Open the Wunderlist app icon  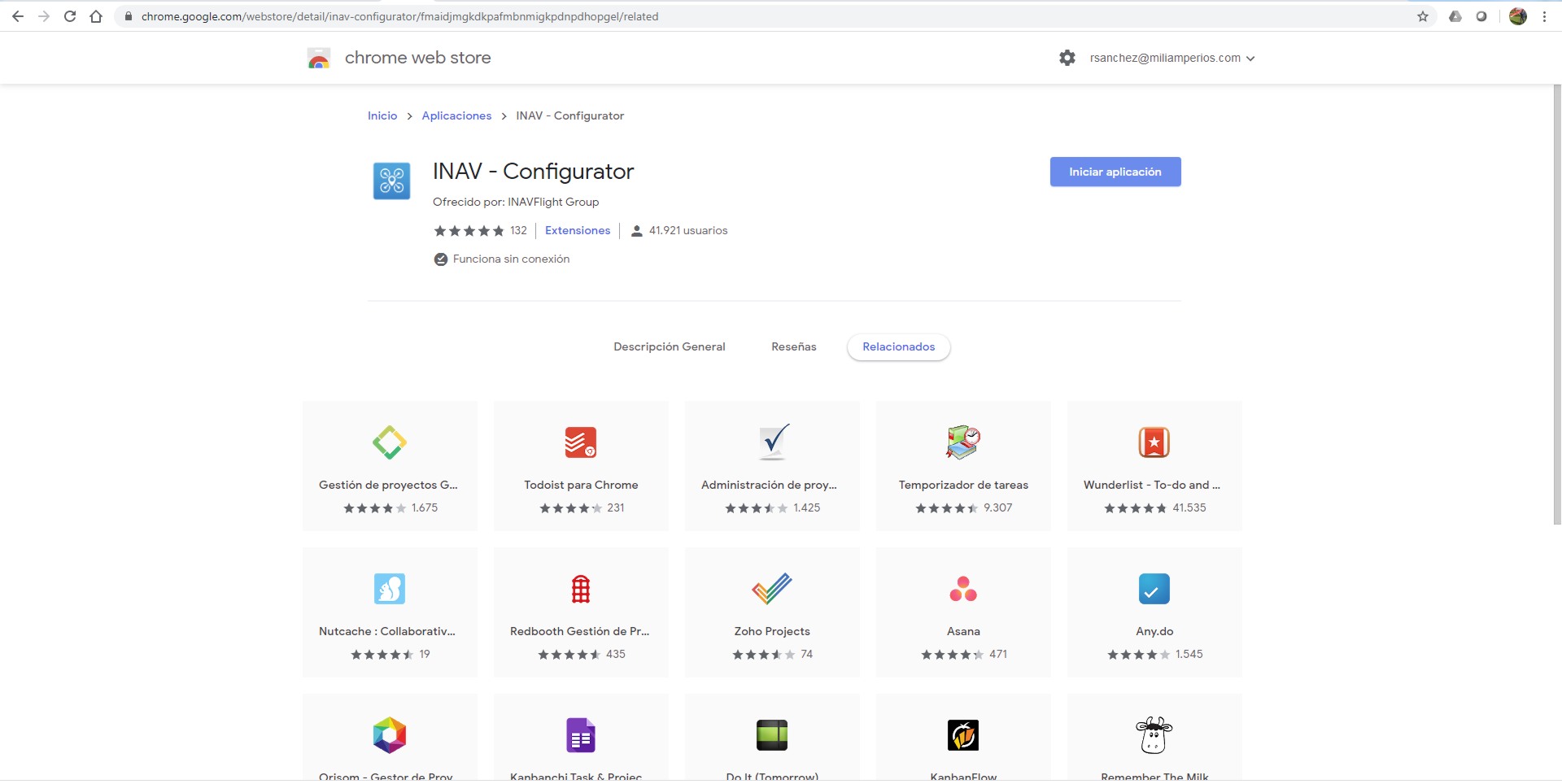(1154, 442)
